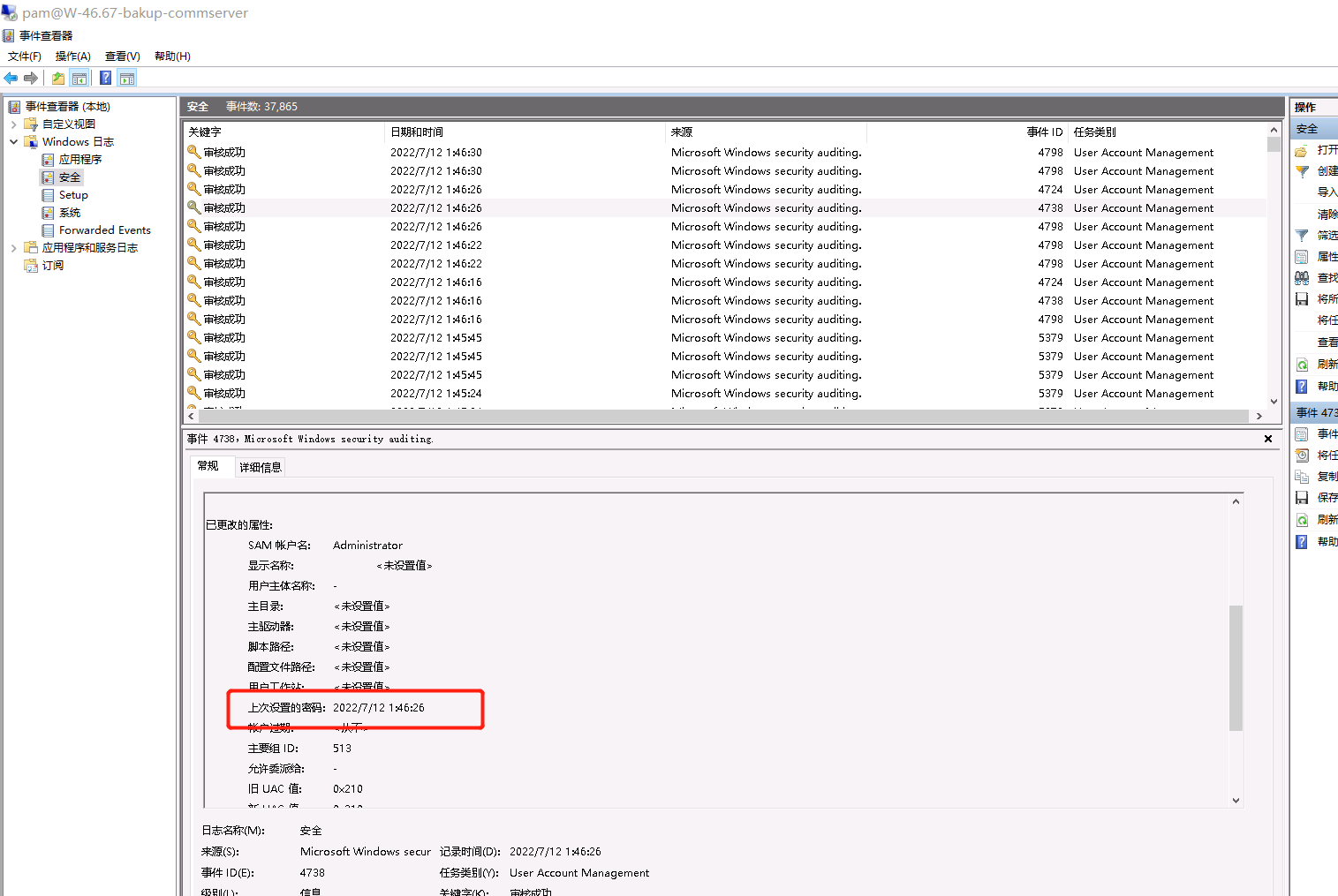
Task: Click the 创建自定义视图 filter icon
Action: 1301,170
